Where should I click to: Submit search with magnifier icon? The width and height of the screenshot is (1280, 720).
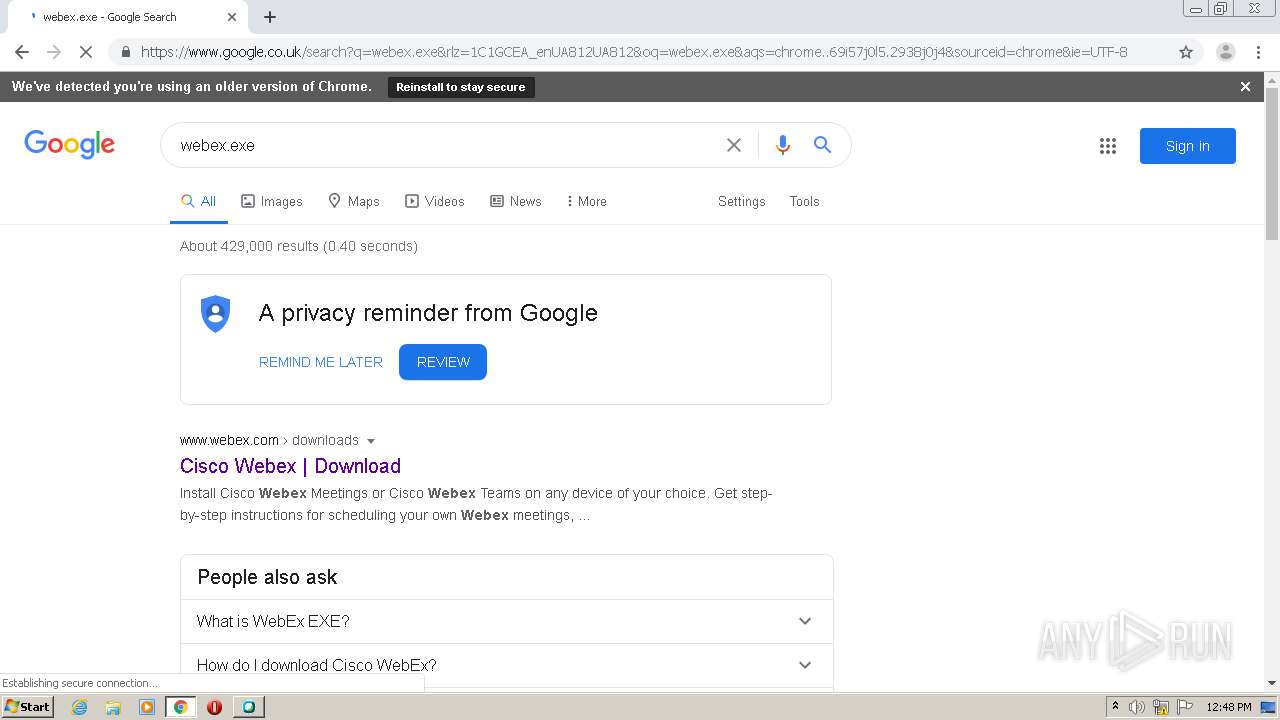pos(822,145)
